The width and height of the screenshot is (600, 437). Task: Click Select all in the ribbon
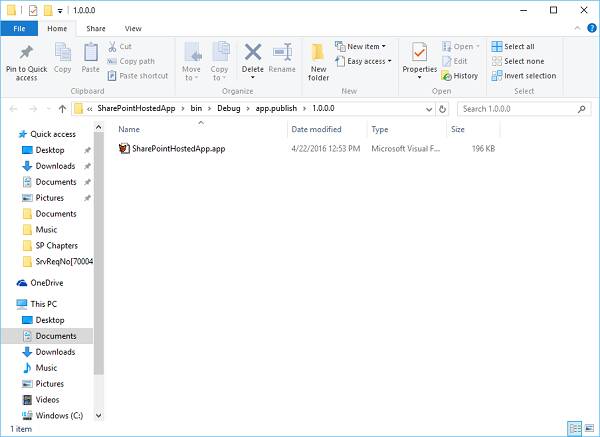point(513,47)
